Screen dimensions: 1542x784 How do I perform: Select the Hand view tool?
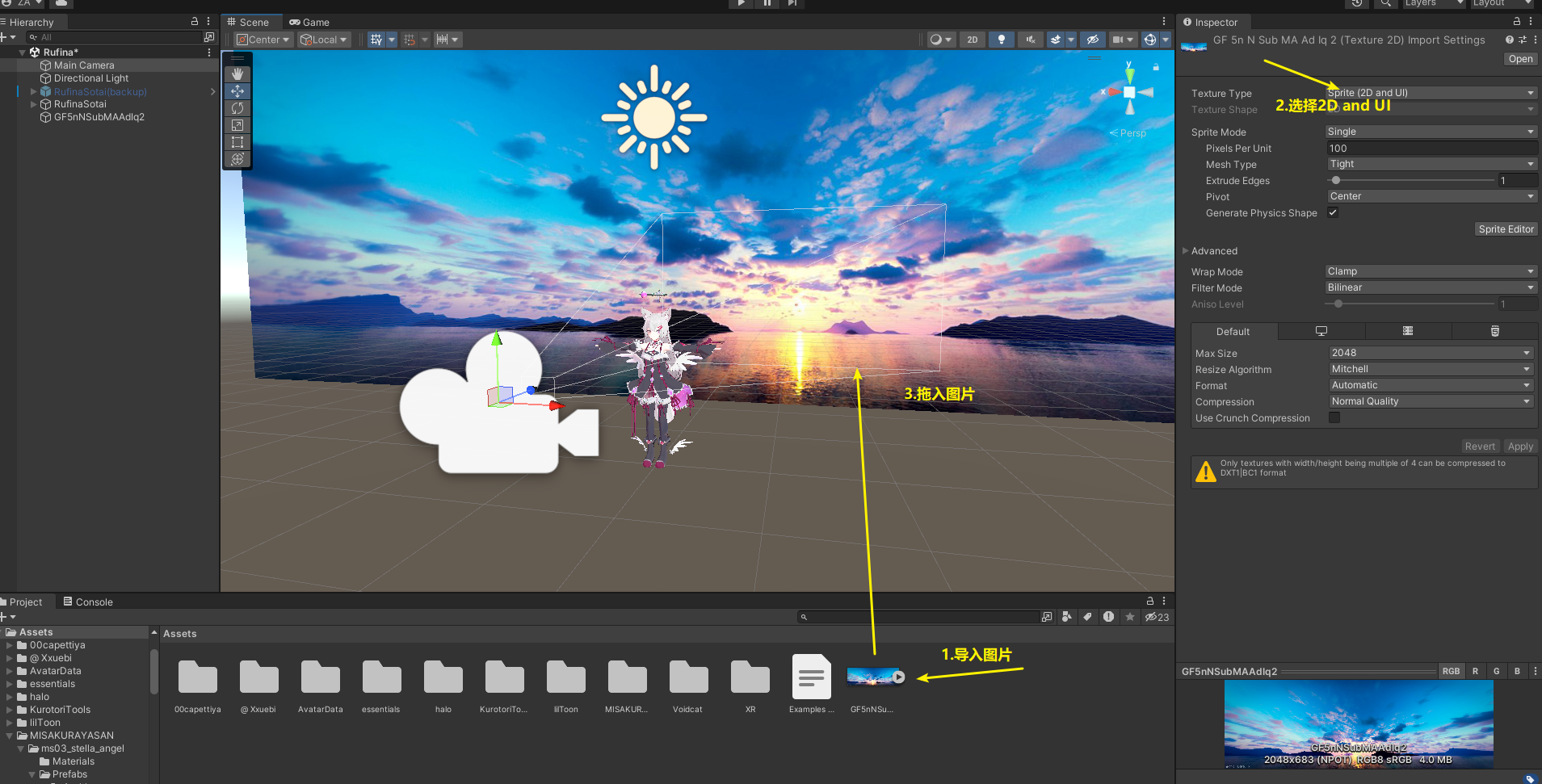[237, 74]
